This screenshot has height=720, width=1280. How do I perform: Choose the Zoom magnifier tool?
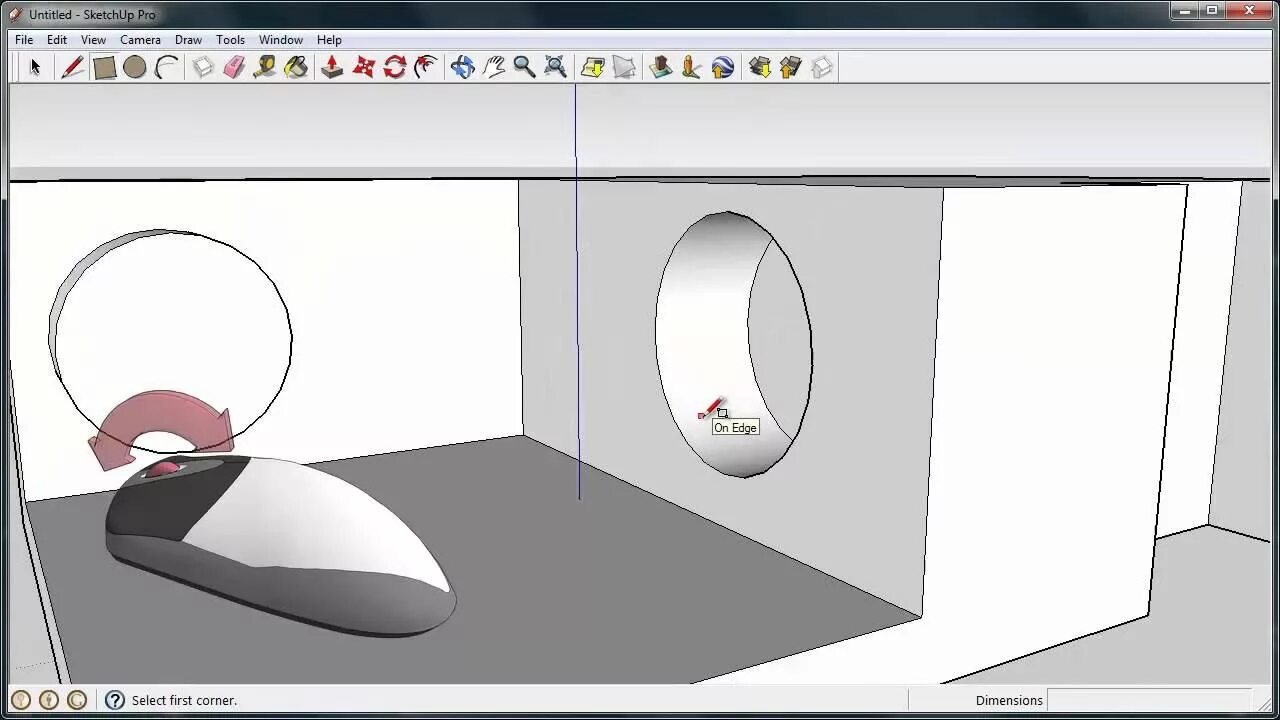[525, 67]
